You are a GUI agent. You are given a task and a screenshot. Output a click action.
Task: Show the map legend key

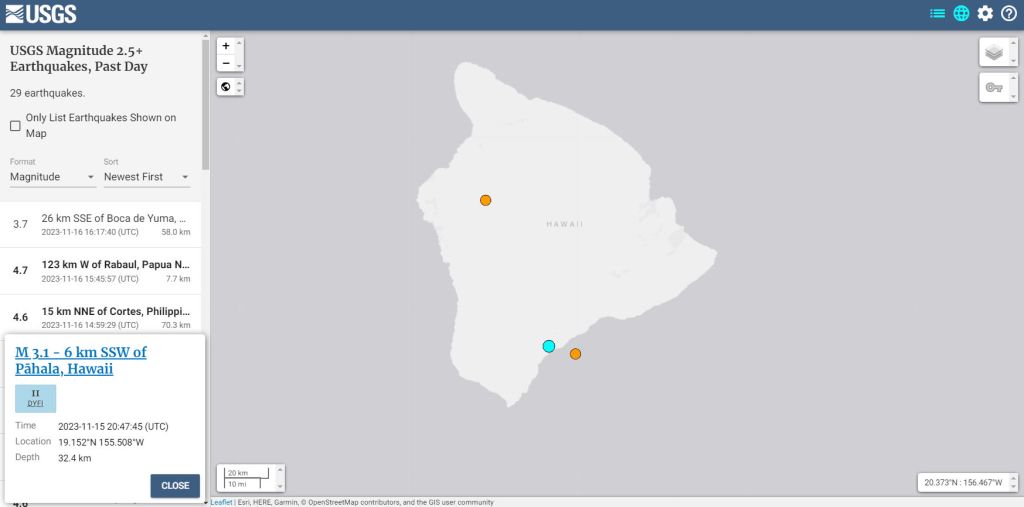pyautogui.click(x=993, y=88)
